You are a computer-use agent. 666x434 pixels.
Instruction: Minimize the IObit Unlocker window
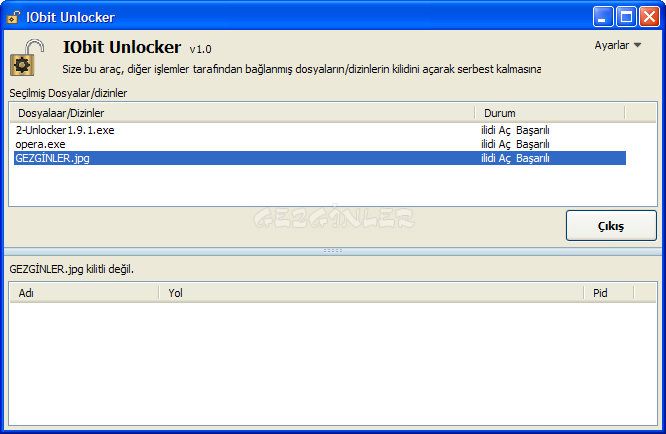[603, 17]
